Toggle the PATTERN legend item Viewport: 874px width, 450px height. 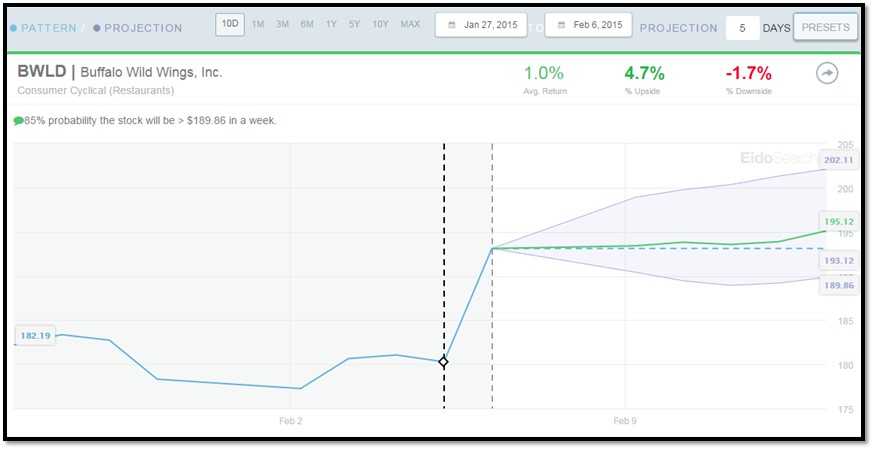(43, 28)
